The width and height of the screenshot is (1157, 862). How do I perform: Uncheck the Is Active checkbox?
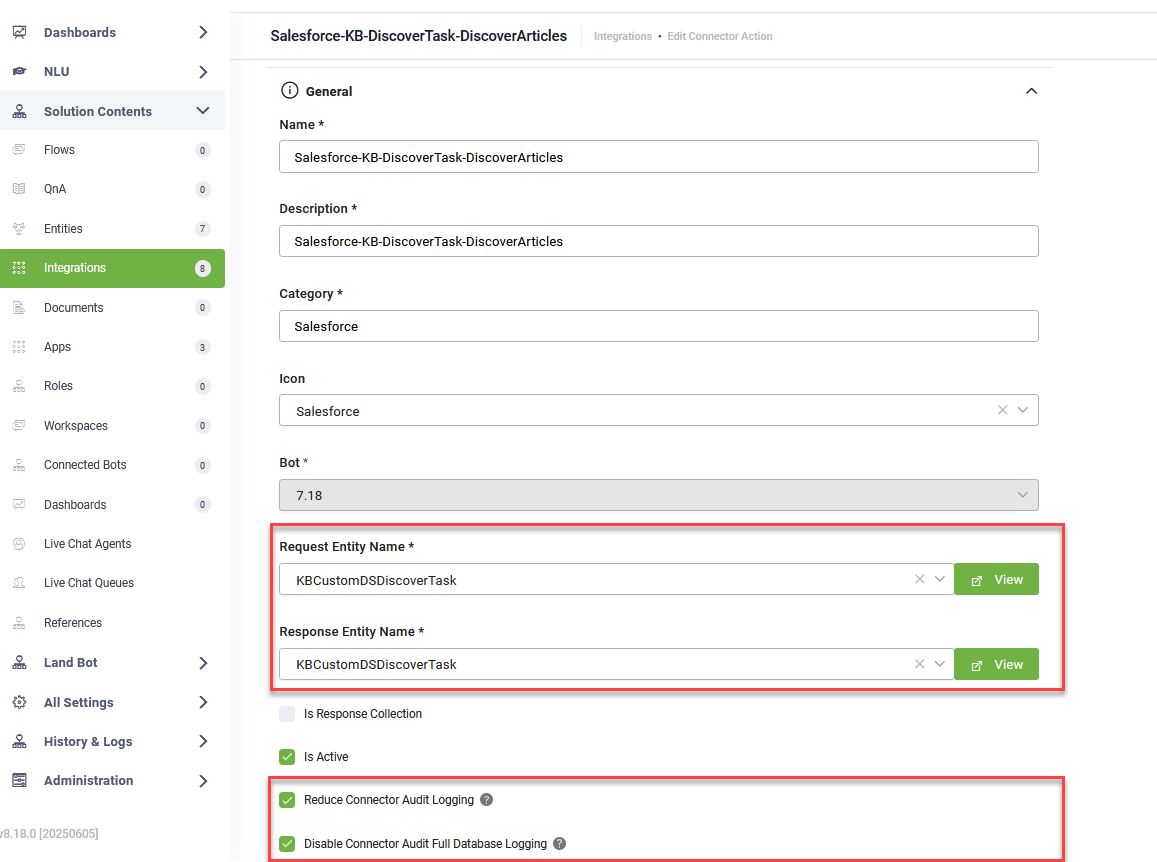tap(287, 756)
